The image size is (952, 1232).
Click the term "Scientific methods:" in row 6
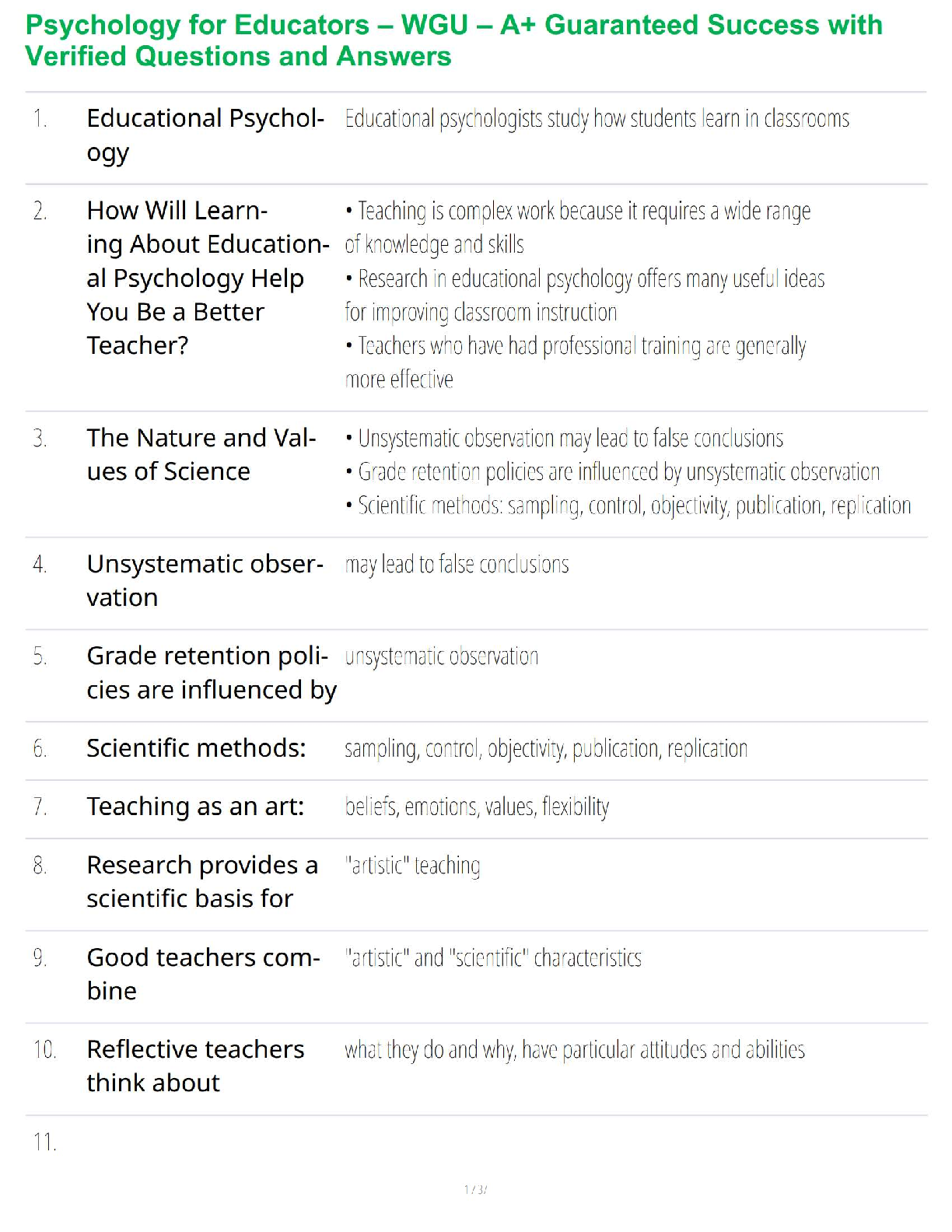point(196,748)
